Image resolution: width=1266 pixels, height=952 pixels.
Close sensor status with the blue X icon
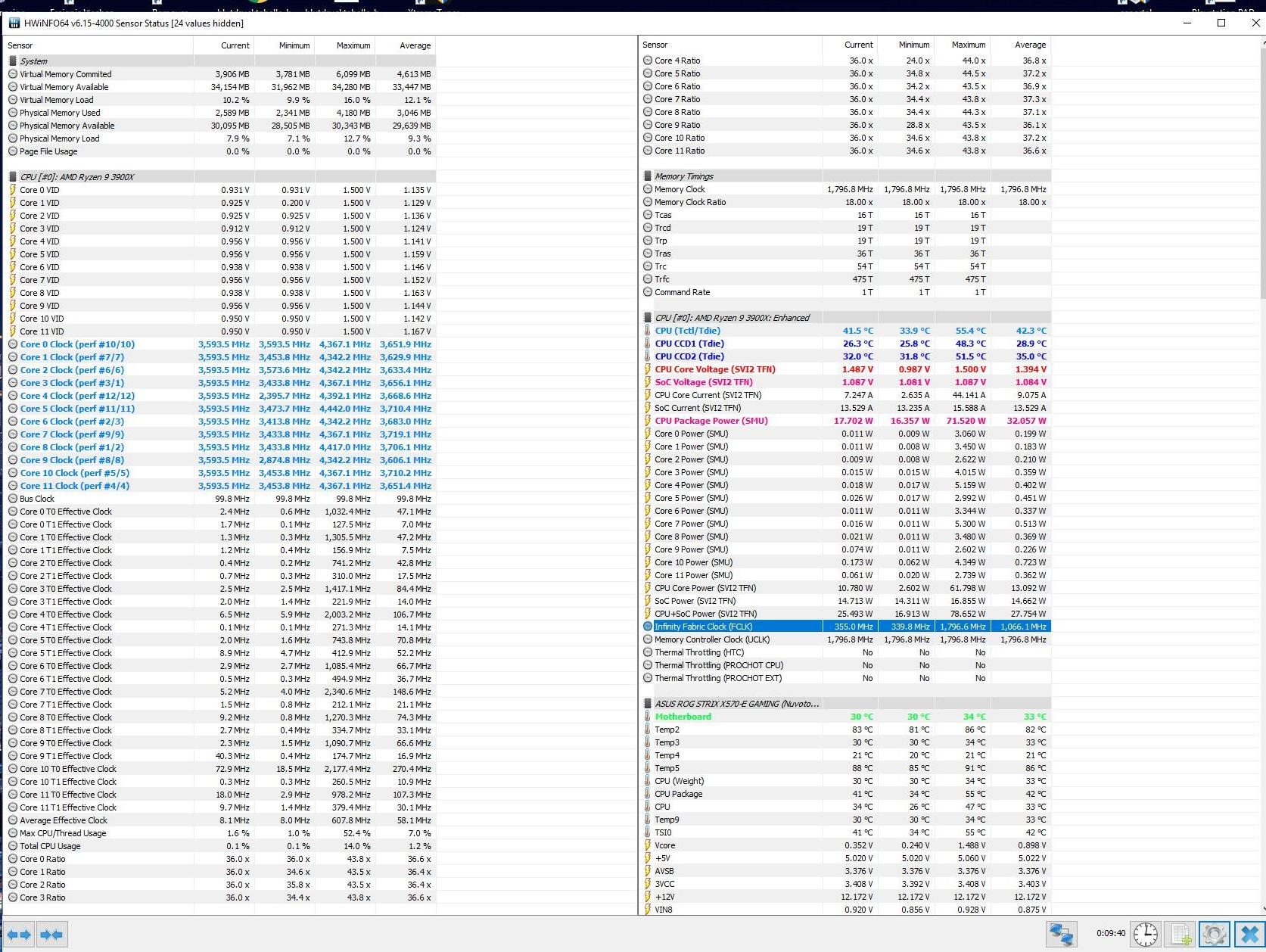tap(1249, 935)
